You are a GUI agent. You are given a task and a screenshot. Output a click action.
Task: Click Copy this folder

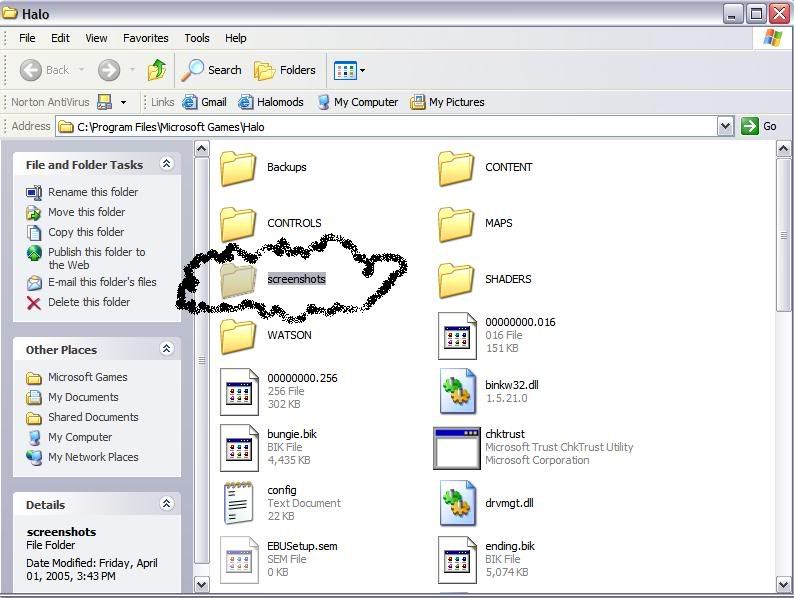(75, 232)
